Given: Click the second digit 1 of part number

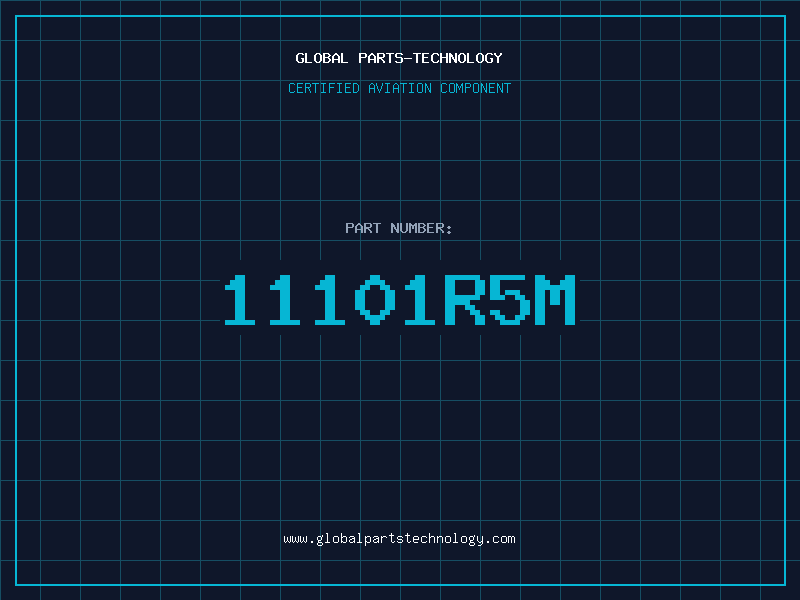Looking at the screenshot, I should 285,299.
